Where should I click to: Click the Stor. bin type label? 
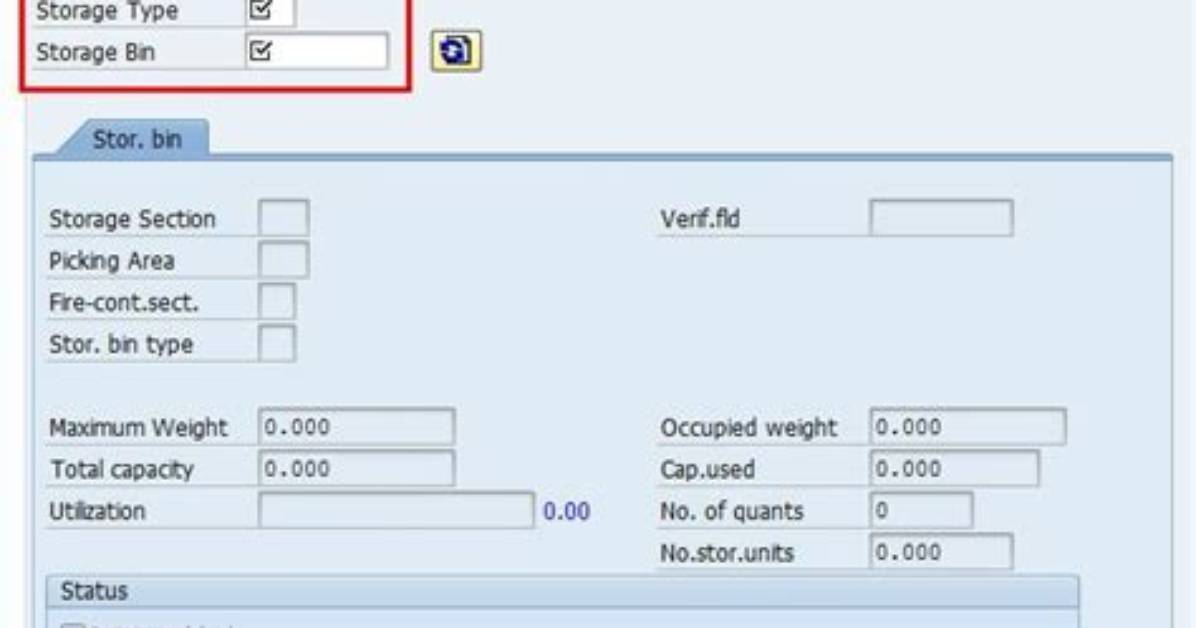click(121, 344)
